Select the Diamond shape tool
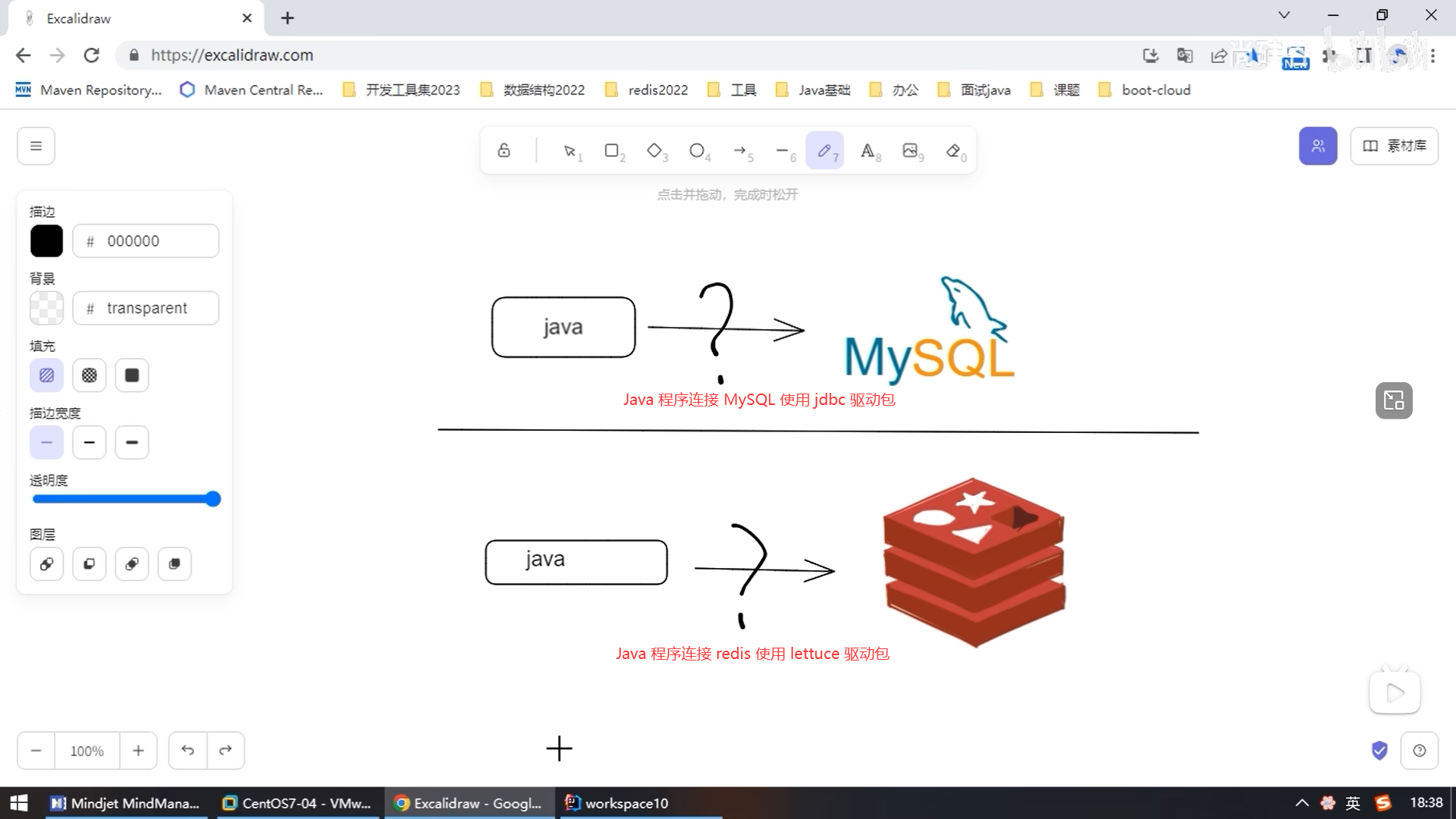This screenshot has height=819, width=1456. pyautogui.click(x=654, y=150)
